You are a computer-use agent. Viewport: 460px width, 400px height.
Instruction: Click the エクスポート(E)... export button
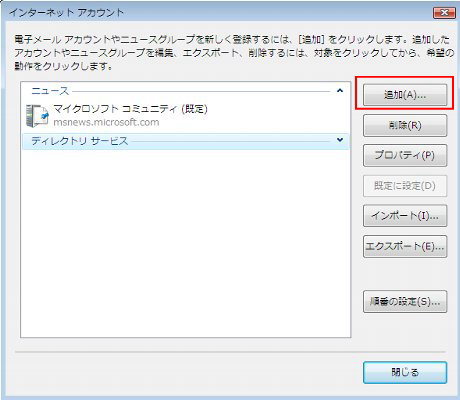(x=405, y=246)
